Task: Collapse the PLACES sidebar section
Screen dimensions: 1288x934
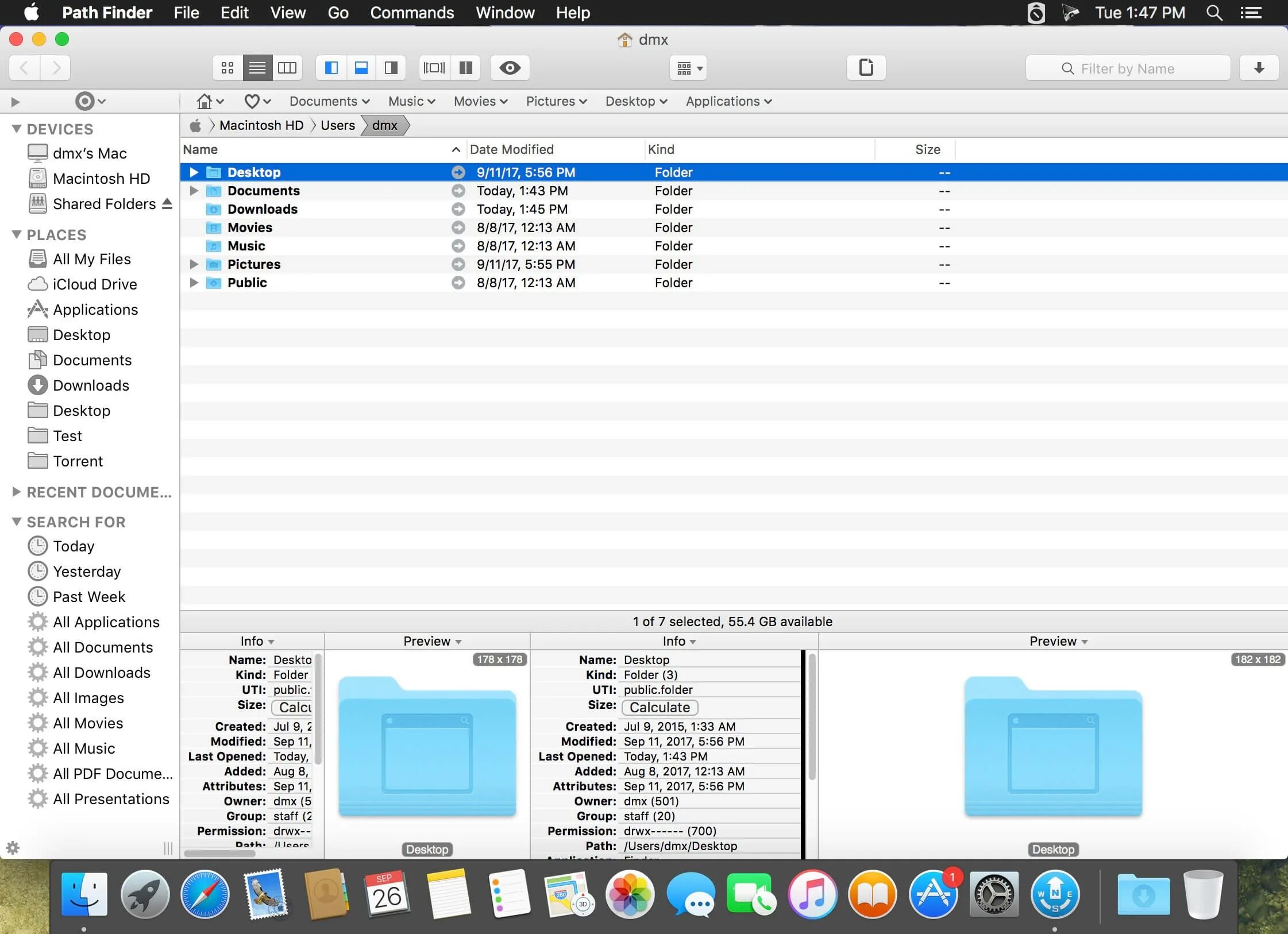Action: click(17, 234)
